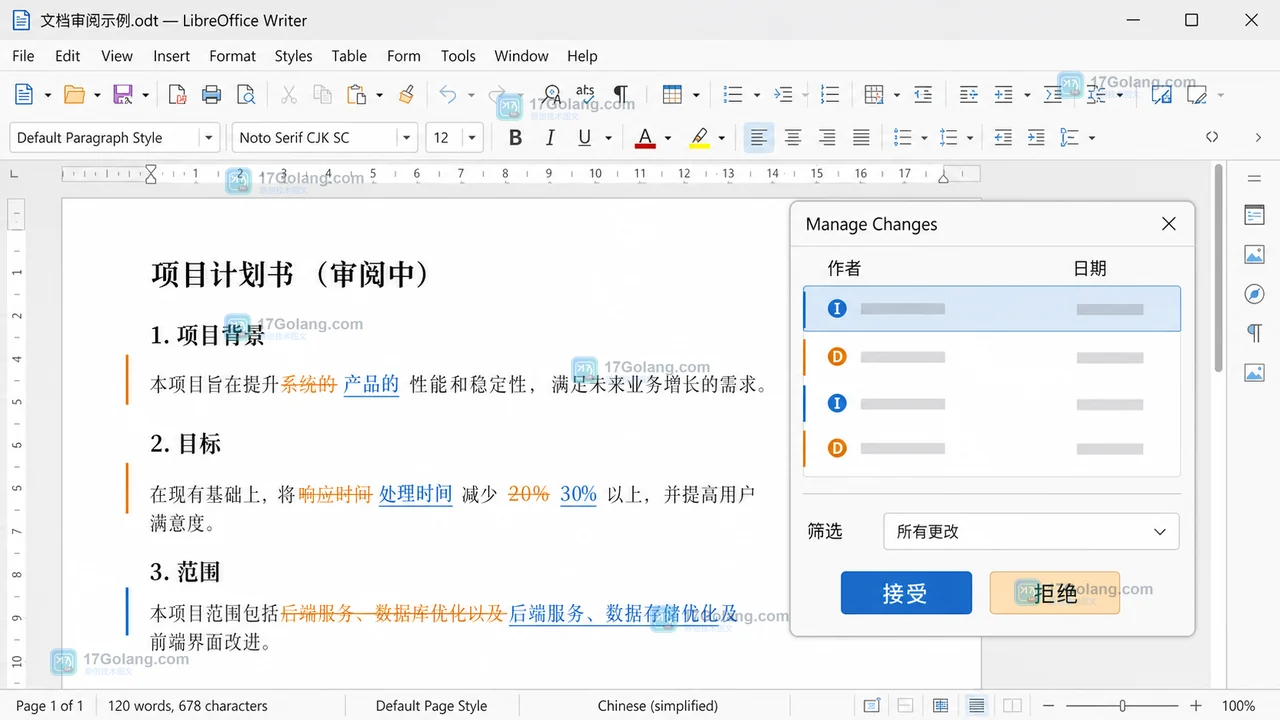Image resolution: width=1280 pixels, height=720 pixels.
Task: Open the Format menu
Action: [233, 56]
